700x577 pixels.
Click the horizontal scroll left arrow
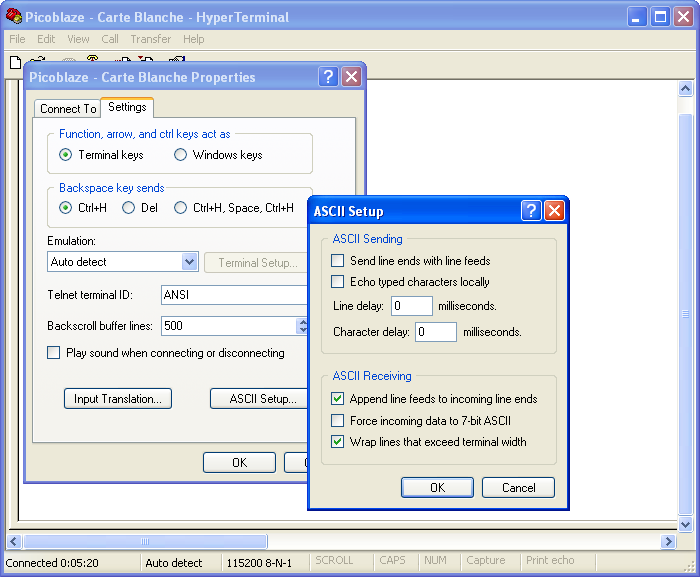[x=13, y=542]
